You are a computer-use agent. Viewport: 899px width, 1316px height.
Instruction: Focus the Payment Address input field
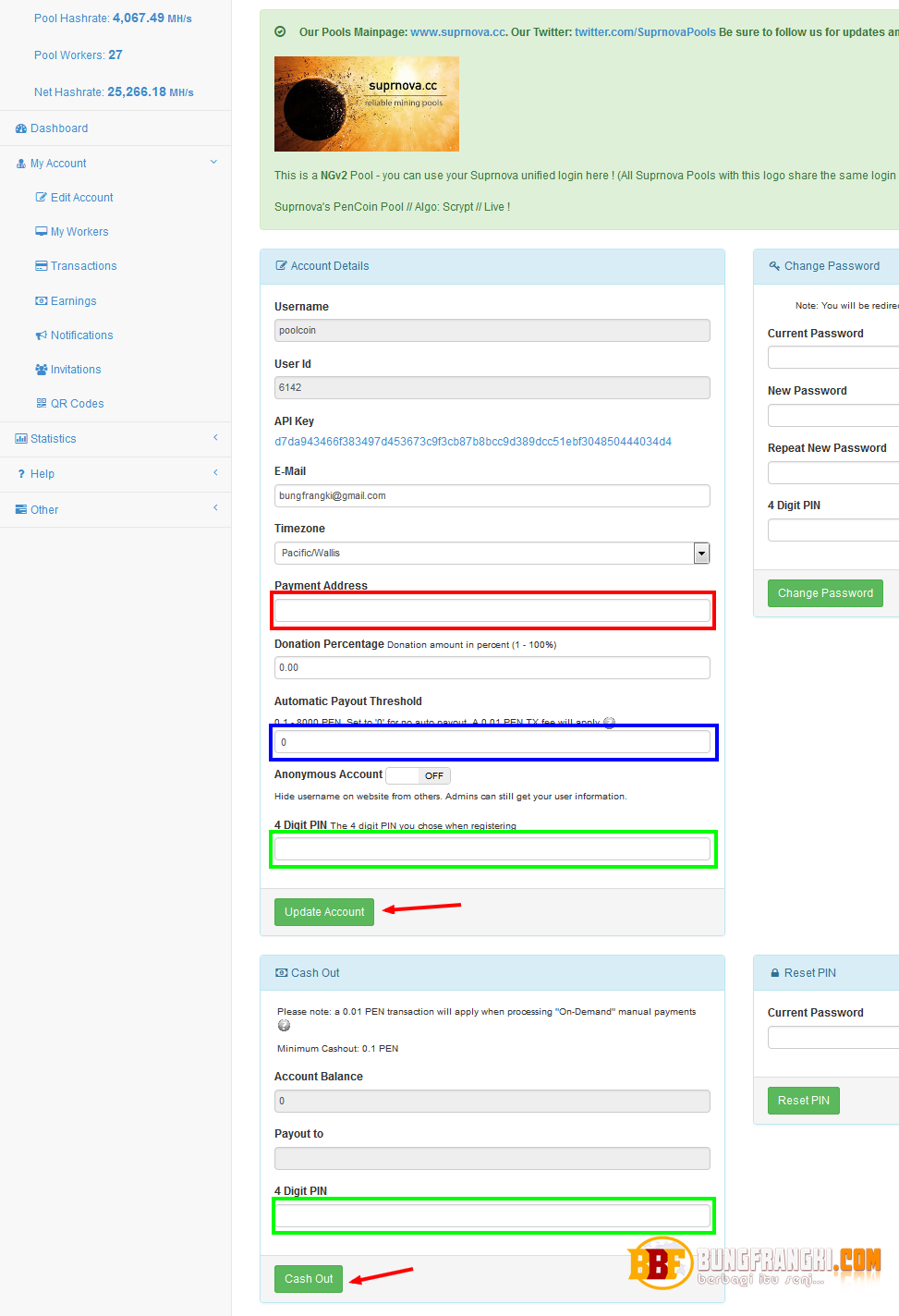(x=492, y=610)
